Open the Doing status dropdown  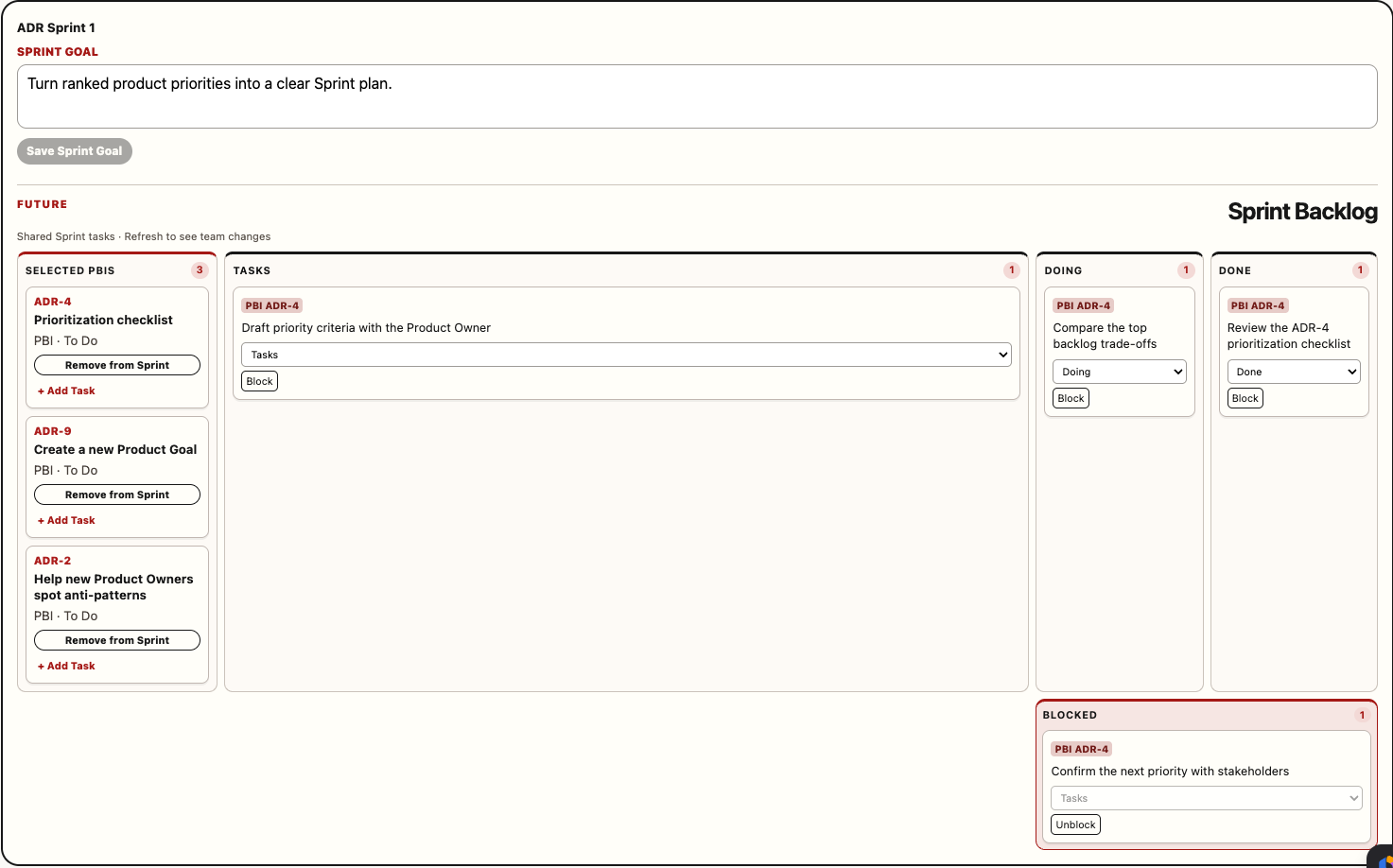[x=1119, y=372]
